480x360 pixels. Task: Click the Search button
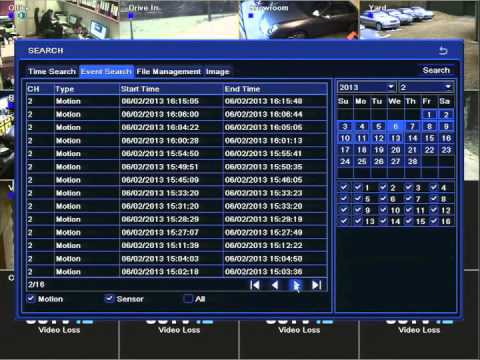point(436,70)
